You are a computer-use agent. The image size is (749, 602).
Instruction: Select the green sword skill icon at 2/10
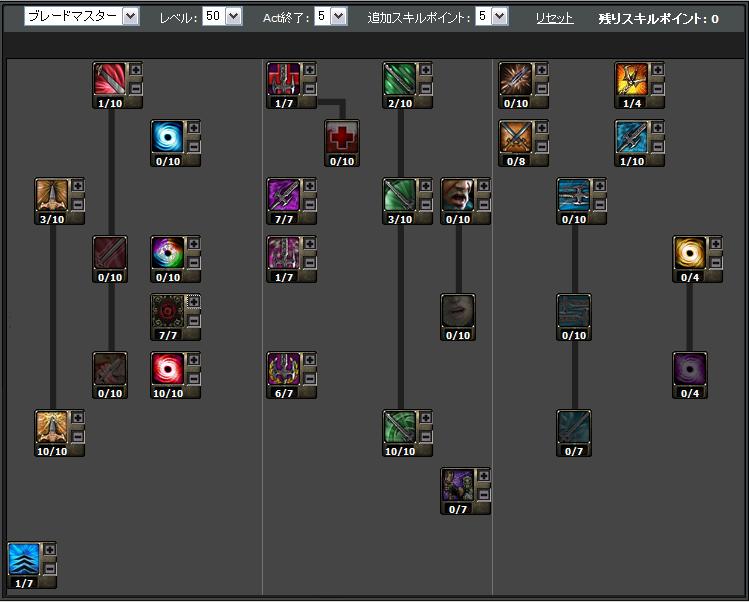pos(400,79)
